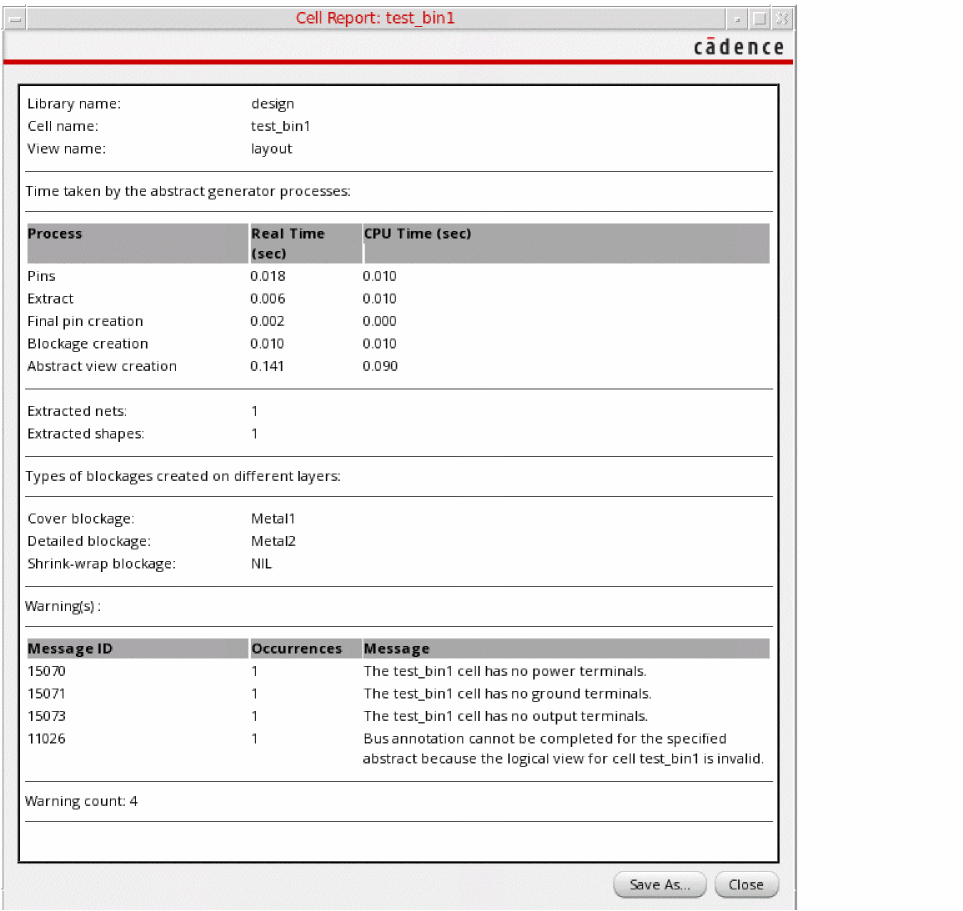
Task: Maximize the Cell Report window
Action: click(759, 18)
